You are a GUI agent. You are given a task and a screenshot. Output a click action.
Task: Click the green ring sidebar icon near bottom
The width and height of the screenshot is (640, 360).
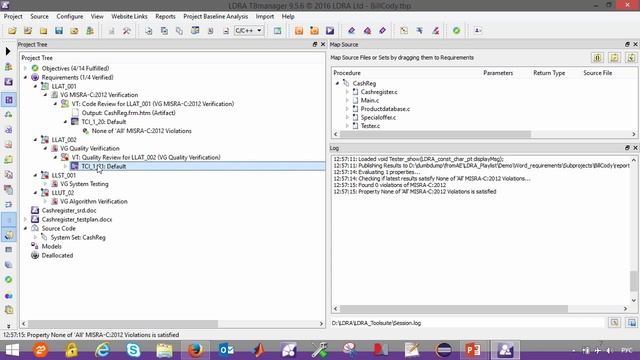[9, 280]
